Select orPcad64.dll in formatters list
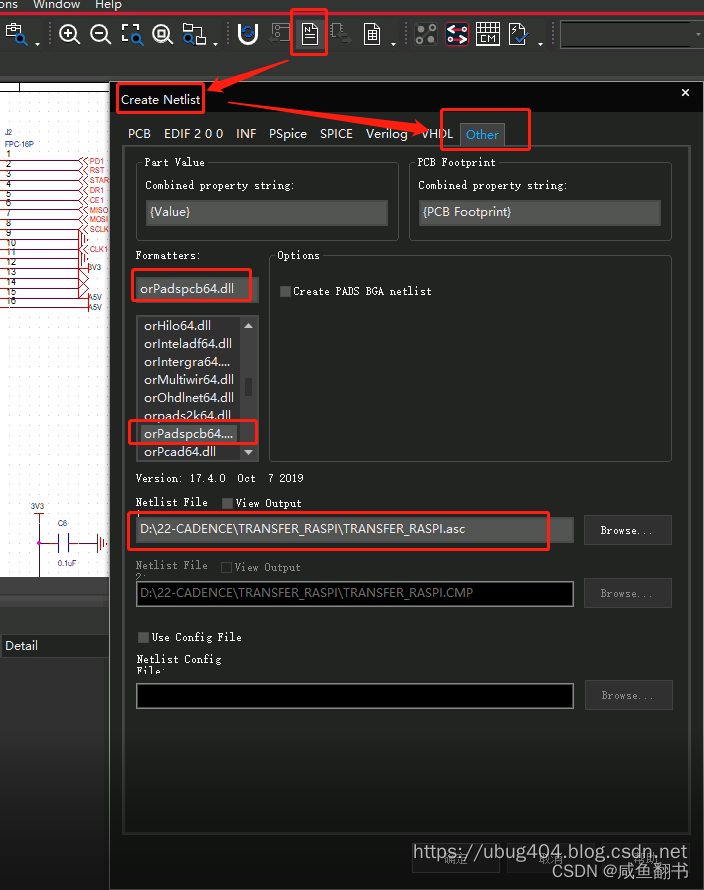Screen dimensions: 704x890 [180, 452]
